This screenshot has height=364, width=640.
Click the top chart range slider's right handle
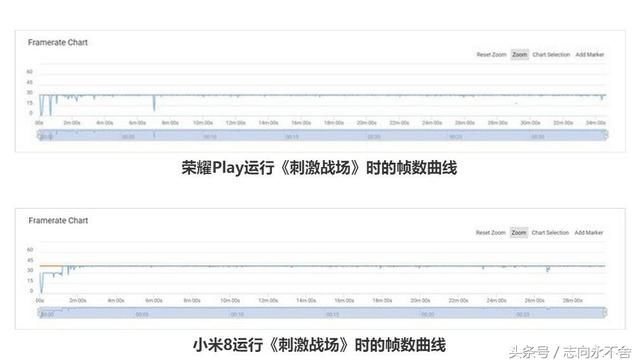(x=606, y=135)
